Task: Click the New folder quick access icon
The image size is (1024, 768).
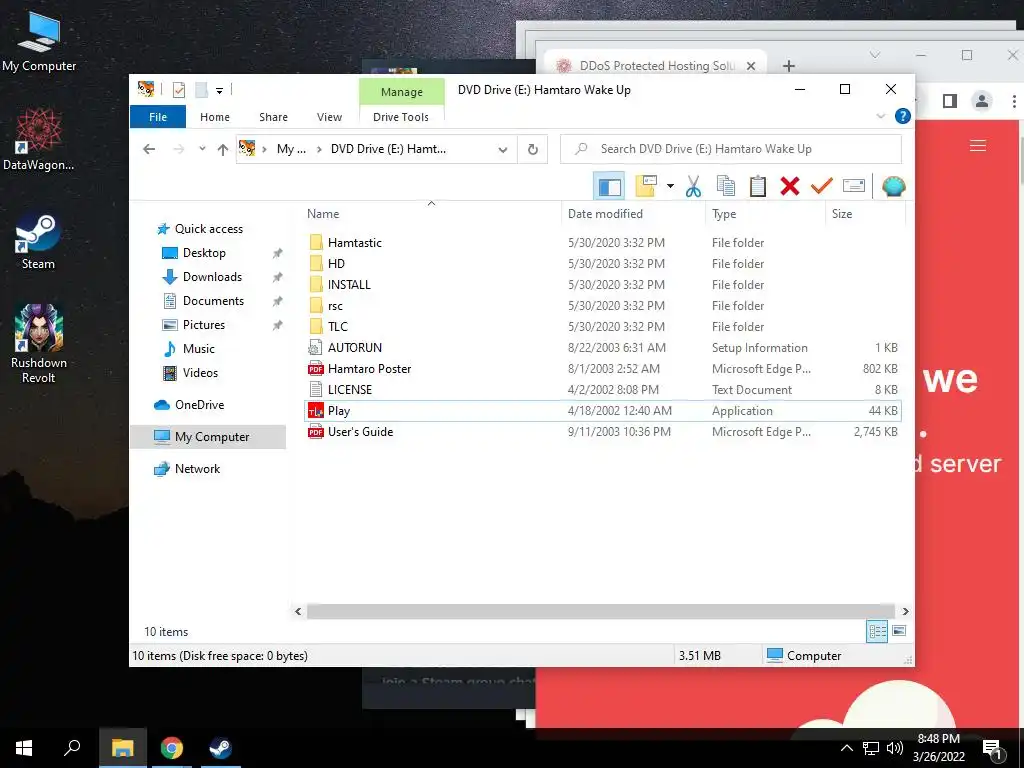Action: [202, 90]
